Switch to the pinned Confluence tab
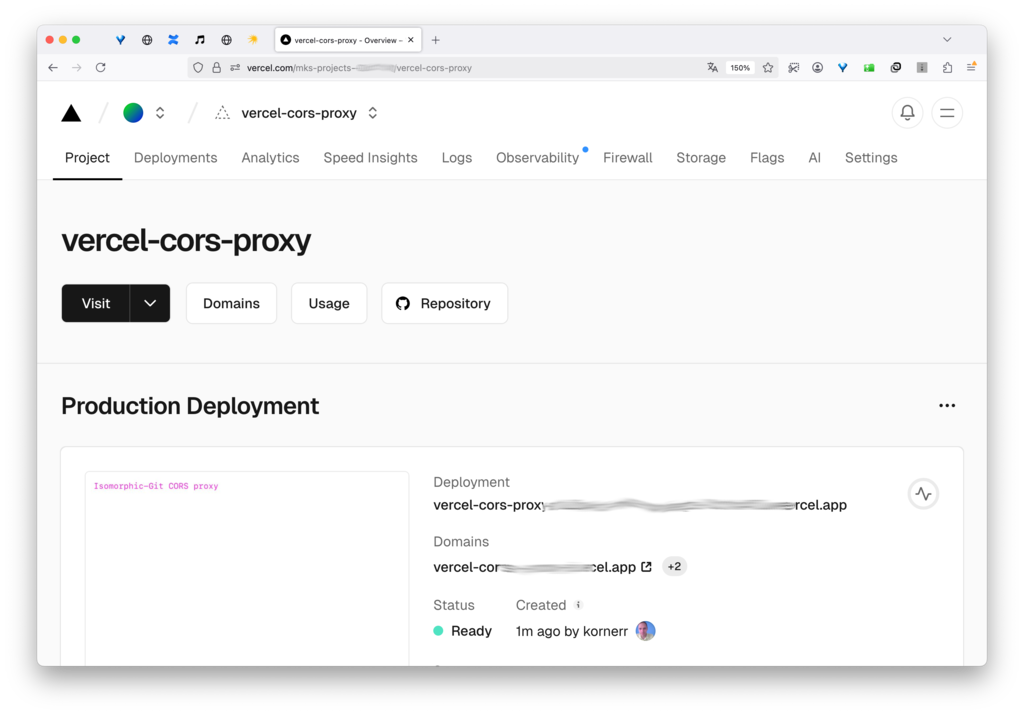 173,40
